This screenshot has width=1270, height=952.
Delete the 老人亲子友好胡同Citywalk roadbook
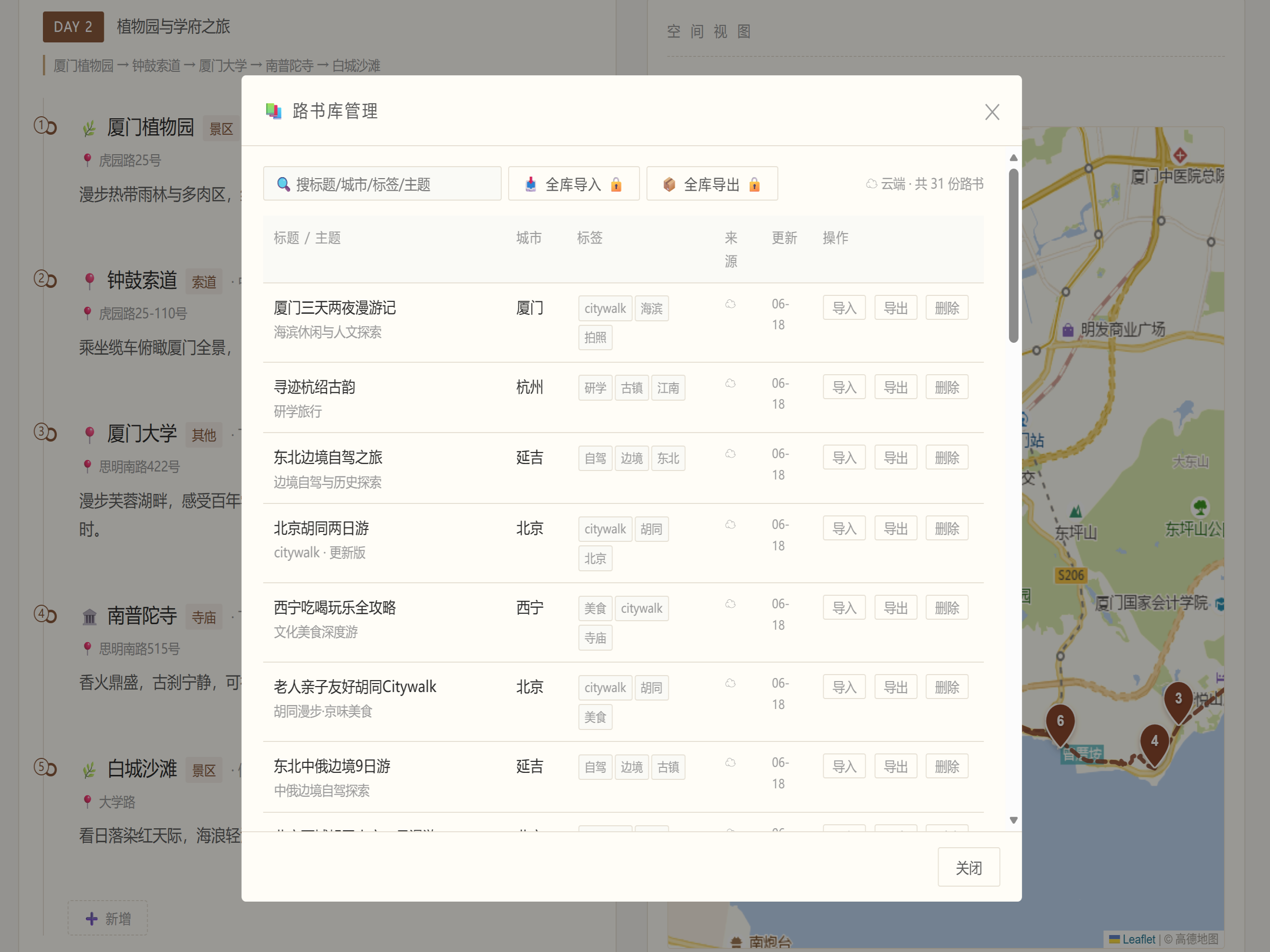947,687
